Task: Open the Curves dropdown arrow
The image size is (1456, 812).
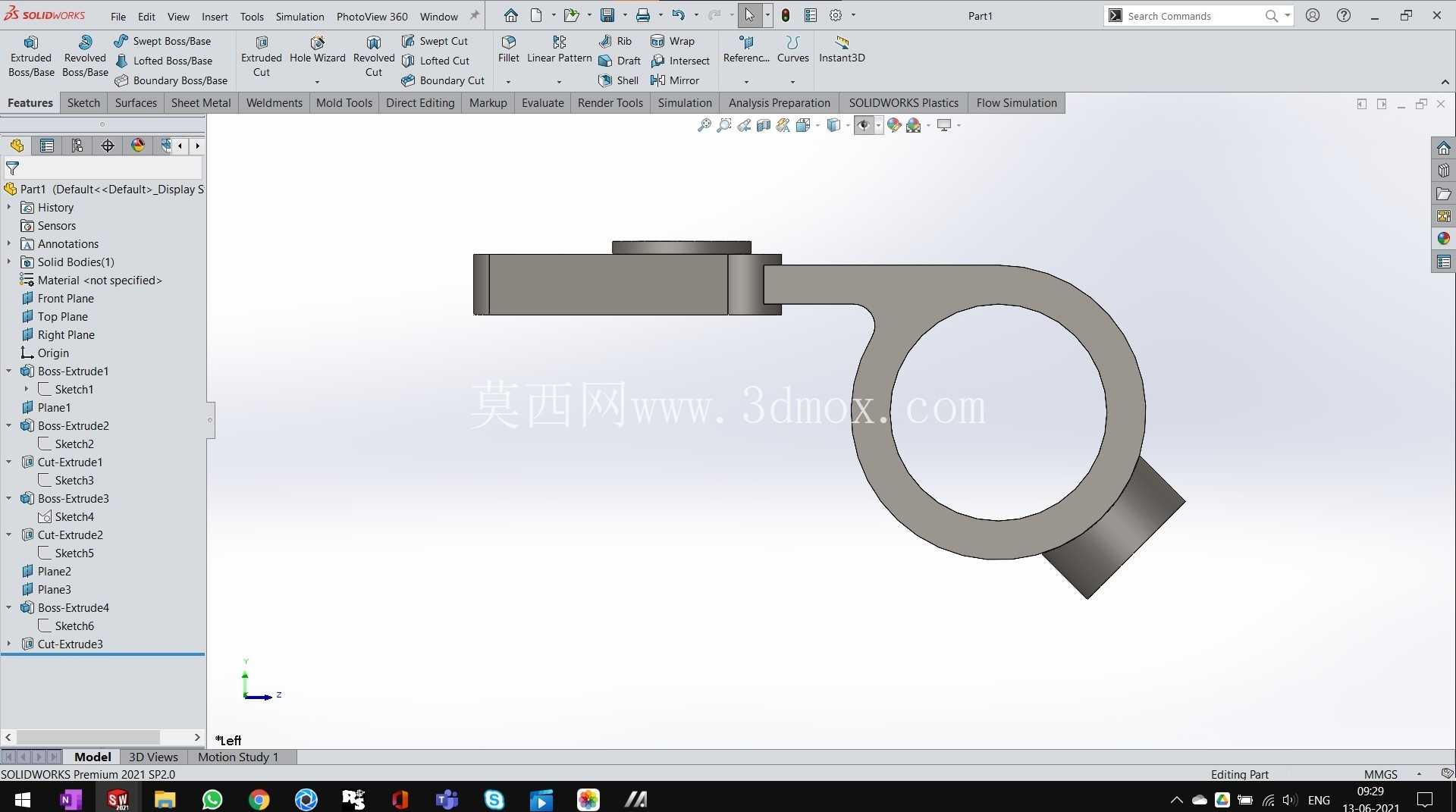Action: 792,81
